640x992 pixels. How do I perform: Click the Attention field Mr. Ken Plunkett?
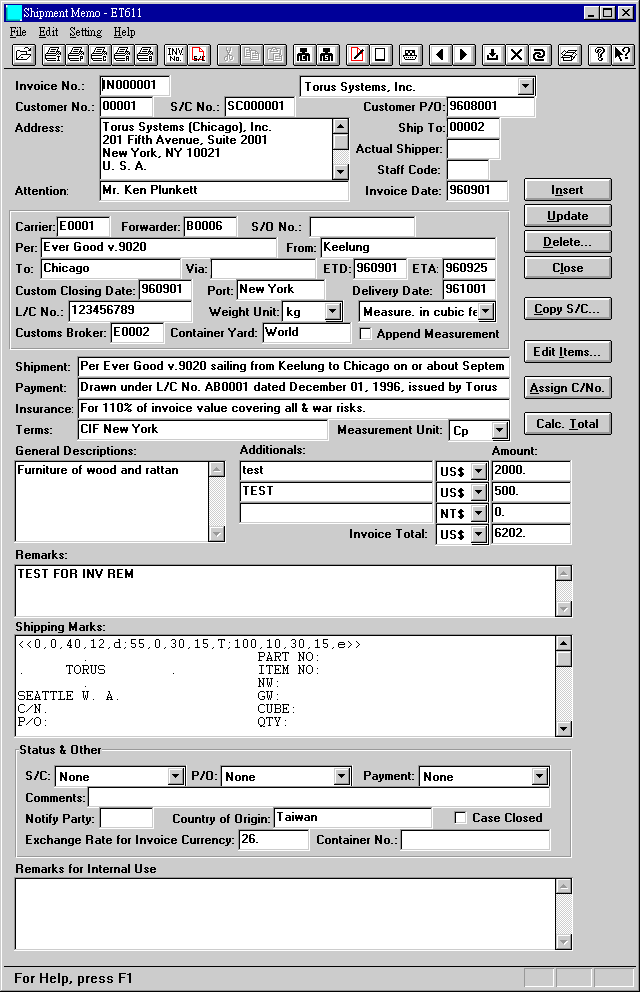(x=224, y=190)
